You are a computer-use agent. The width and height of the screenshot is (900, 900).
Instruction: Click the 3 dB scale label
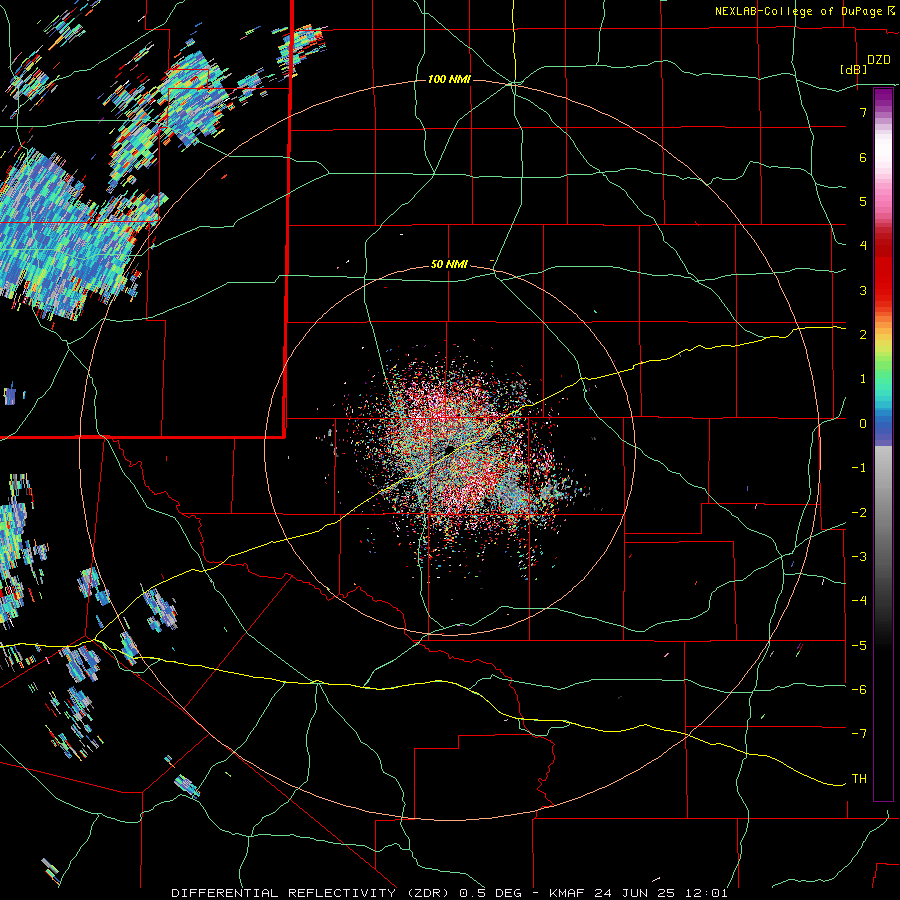coord(863,290)
